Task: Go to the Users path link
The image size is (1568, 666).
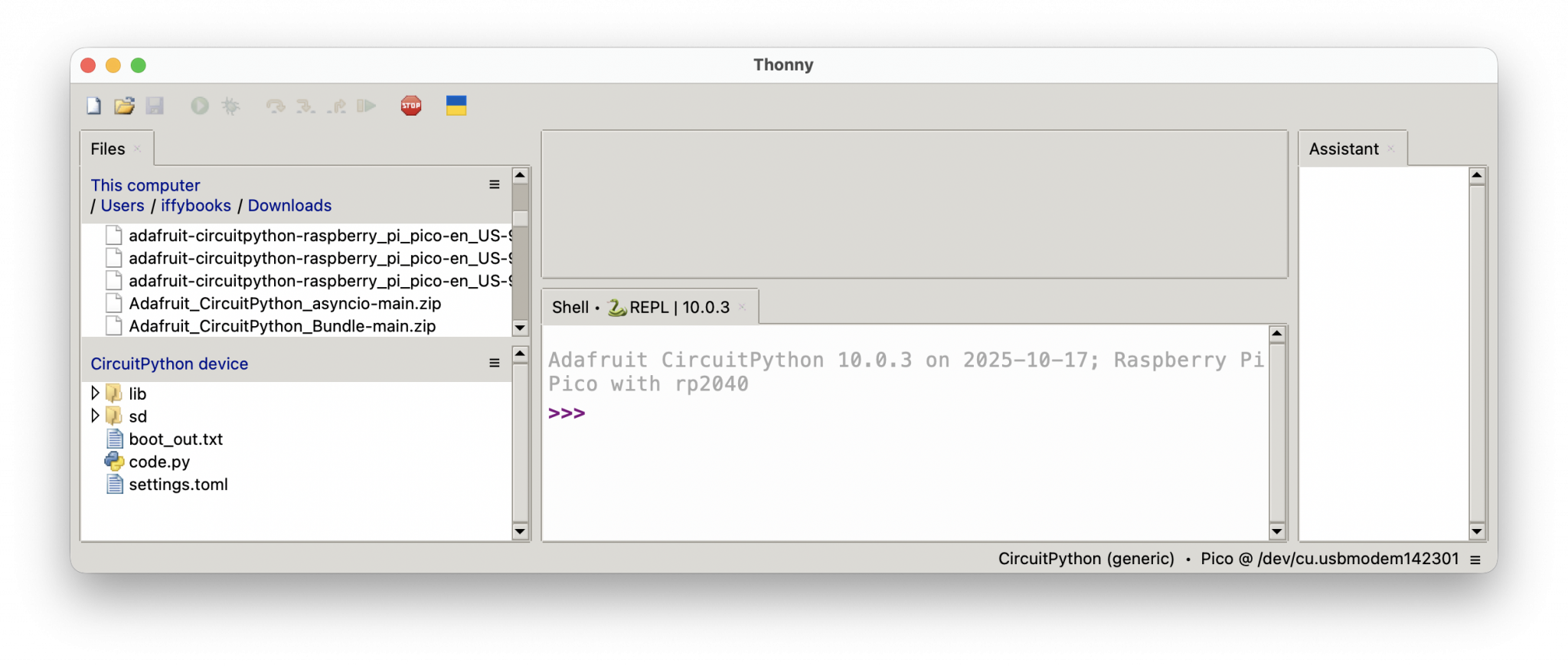Action: (122, 206)
